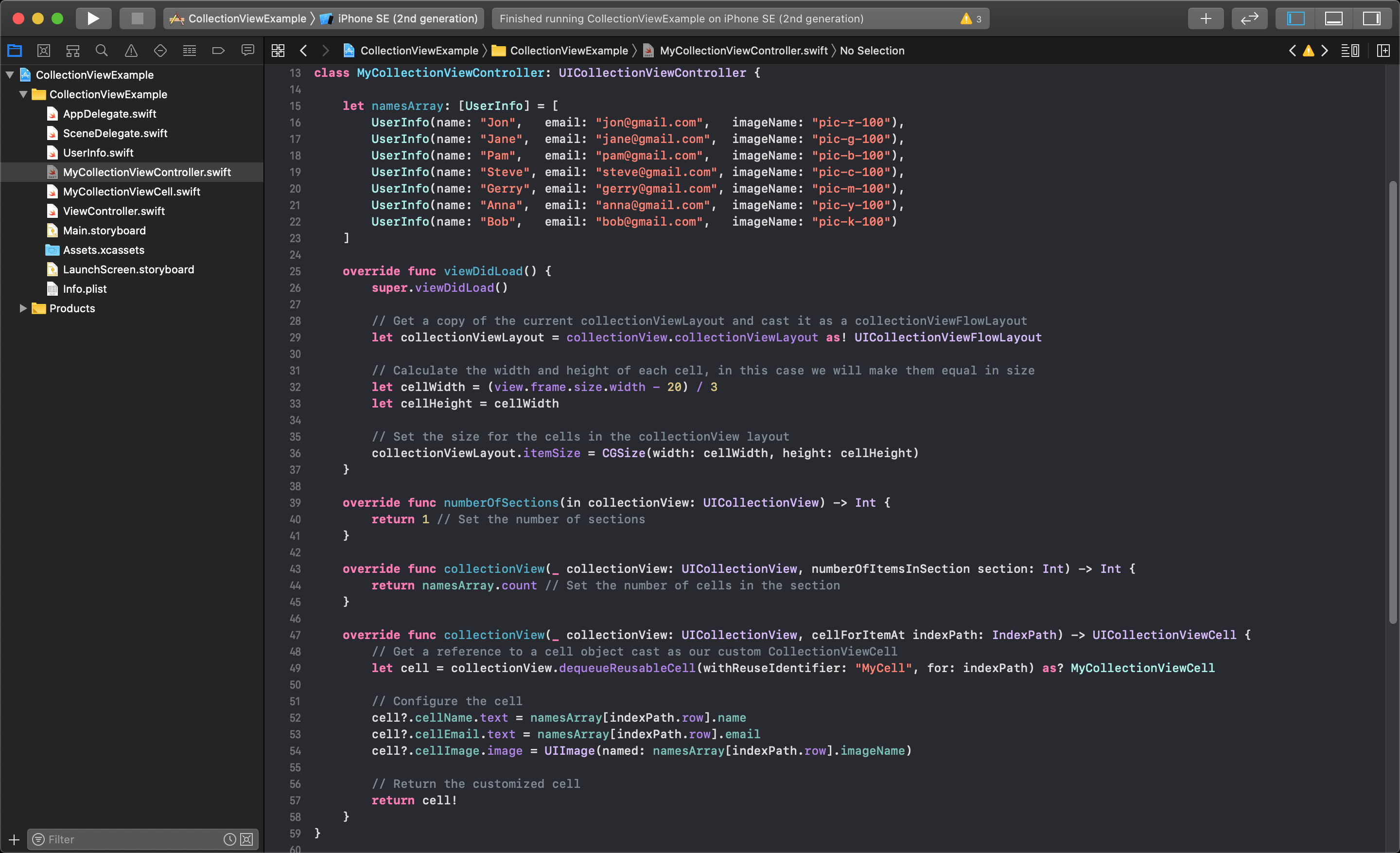Click CollectionViewExample folder in jump bar
The width and height of the screenshot is (1400, 853).
click(x=560, y=51)
